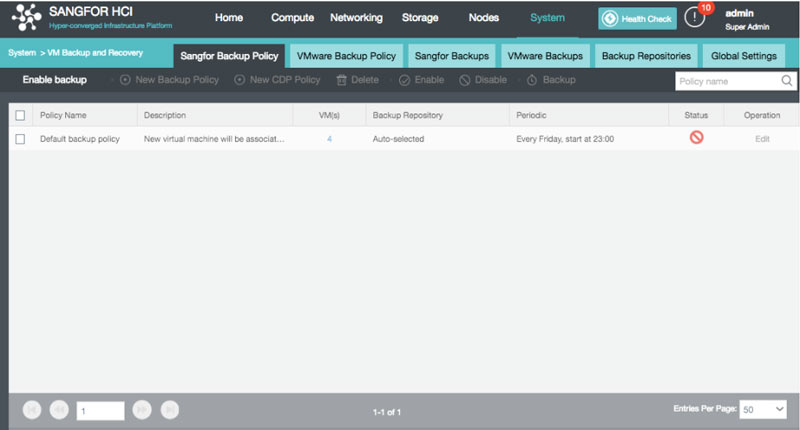Open the System menu

[547, 18]
